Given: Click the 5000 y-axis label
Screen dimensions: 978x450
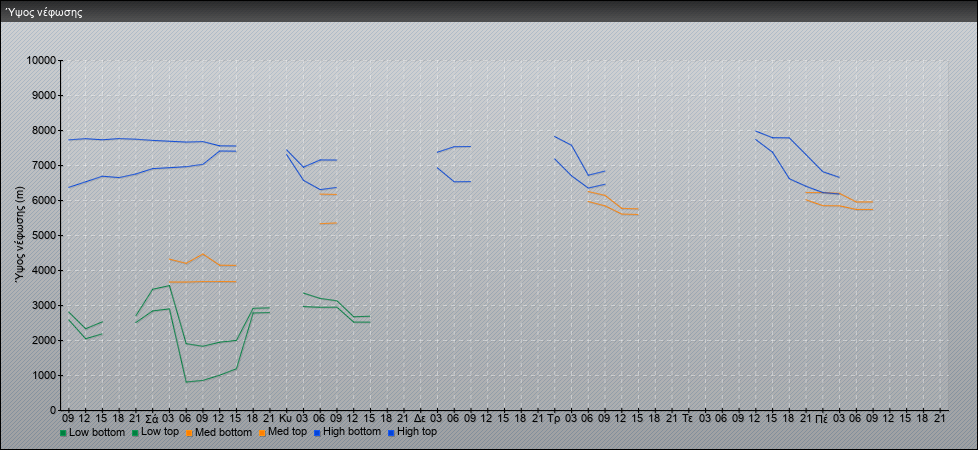Looking at the screenshot, I should click(x=44, y=235).
